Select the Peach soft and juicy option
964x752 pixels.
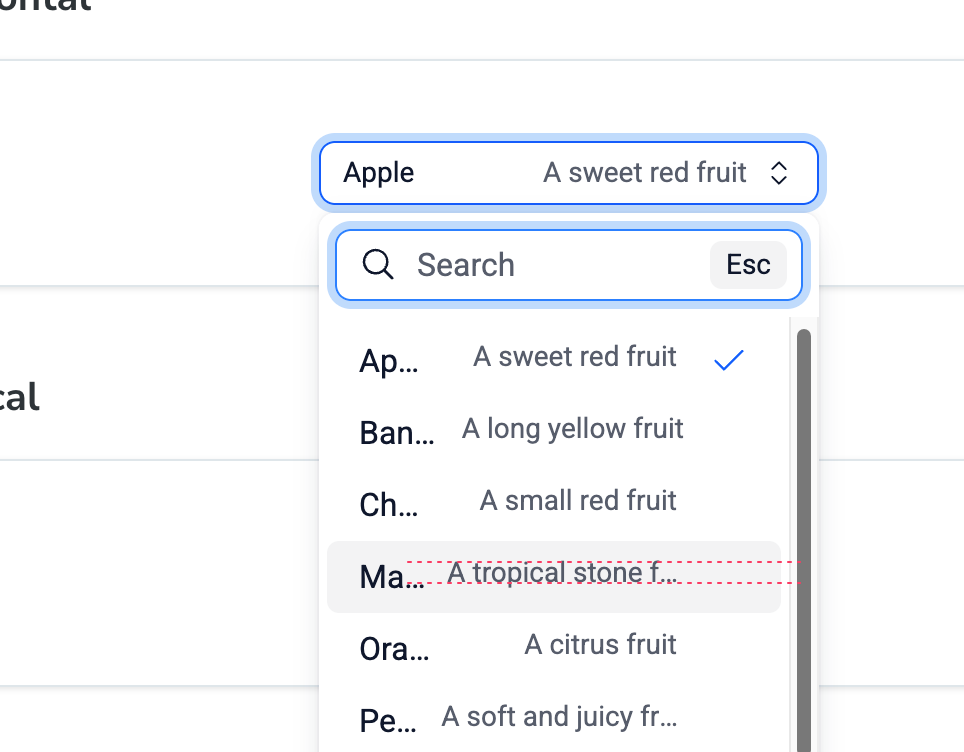click(553, 719)
